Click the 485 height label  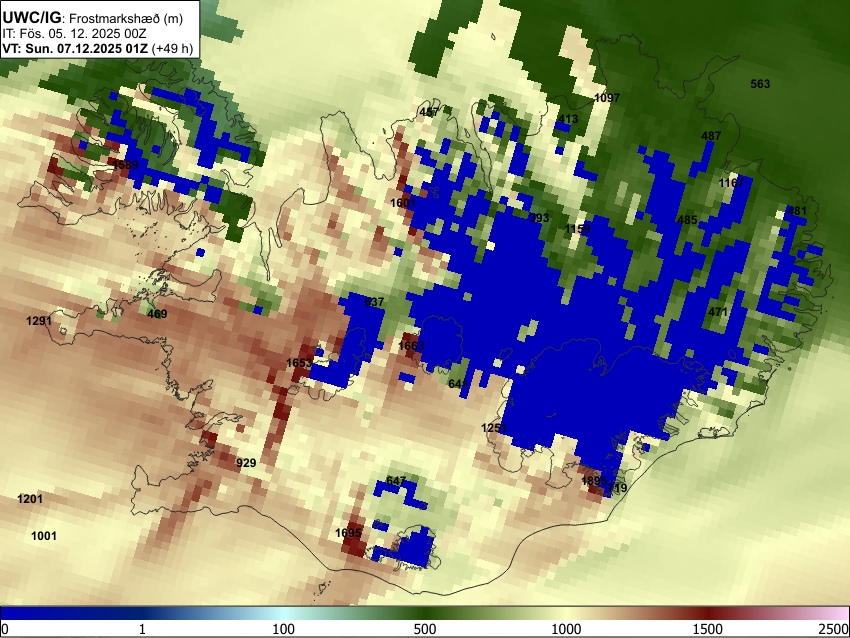tap(687, 220)
